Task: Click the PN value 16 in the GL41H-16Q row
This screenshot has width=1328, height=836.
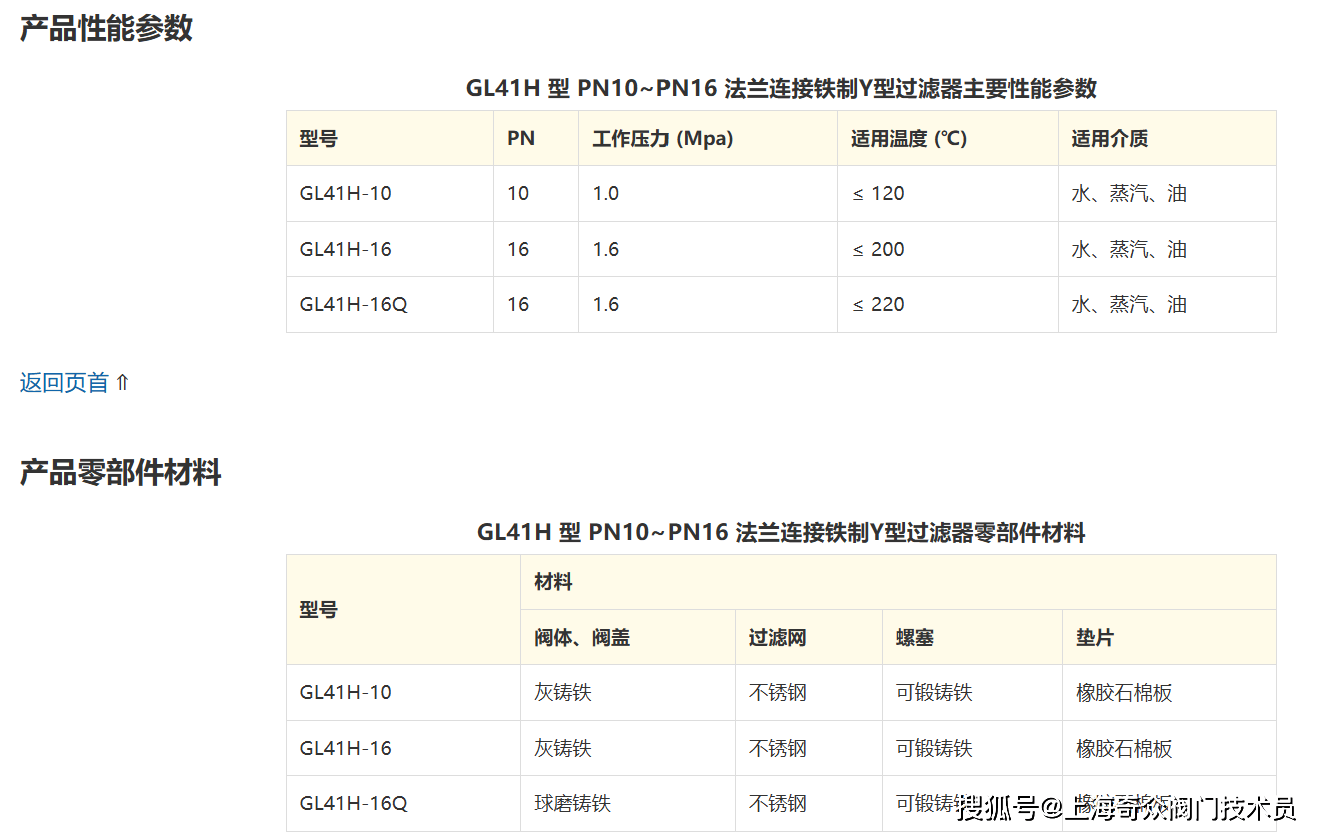Action: [x=518, y=304]
